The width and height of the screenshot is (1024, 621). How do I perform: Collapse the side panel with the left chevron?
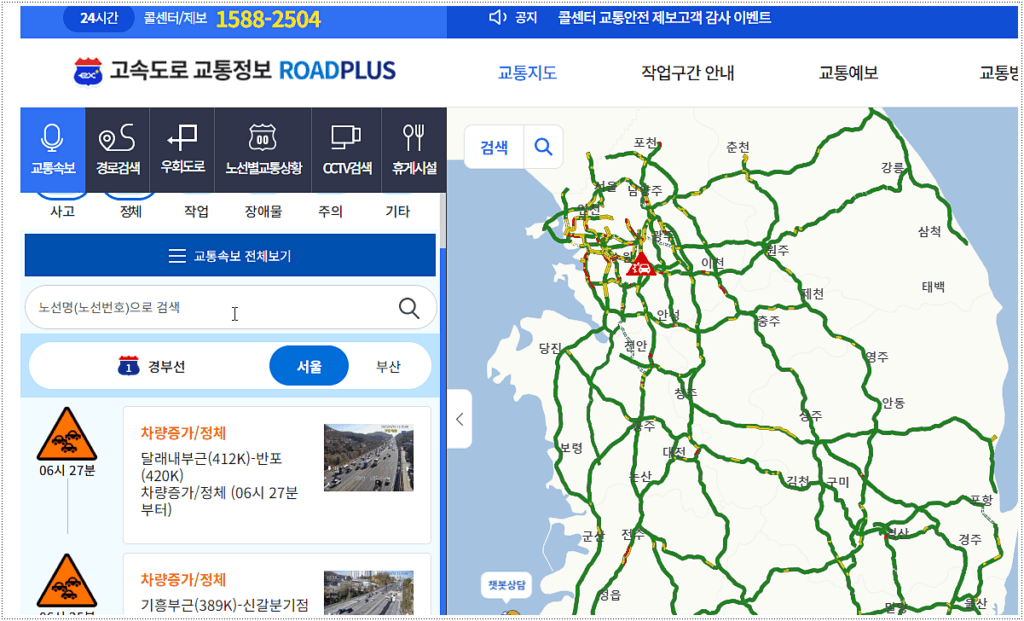point(459,419)
